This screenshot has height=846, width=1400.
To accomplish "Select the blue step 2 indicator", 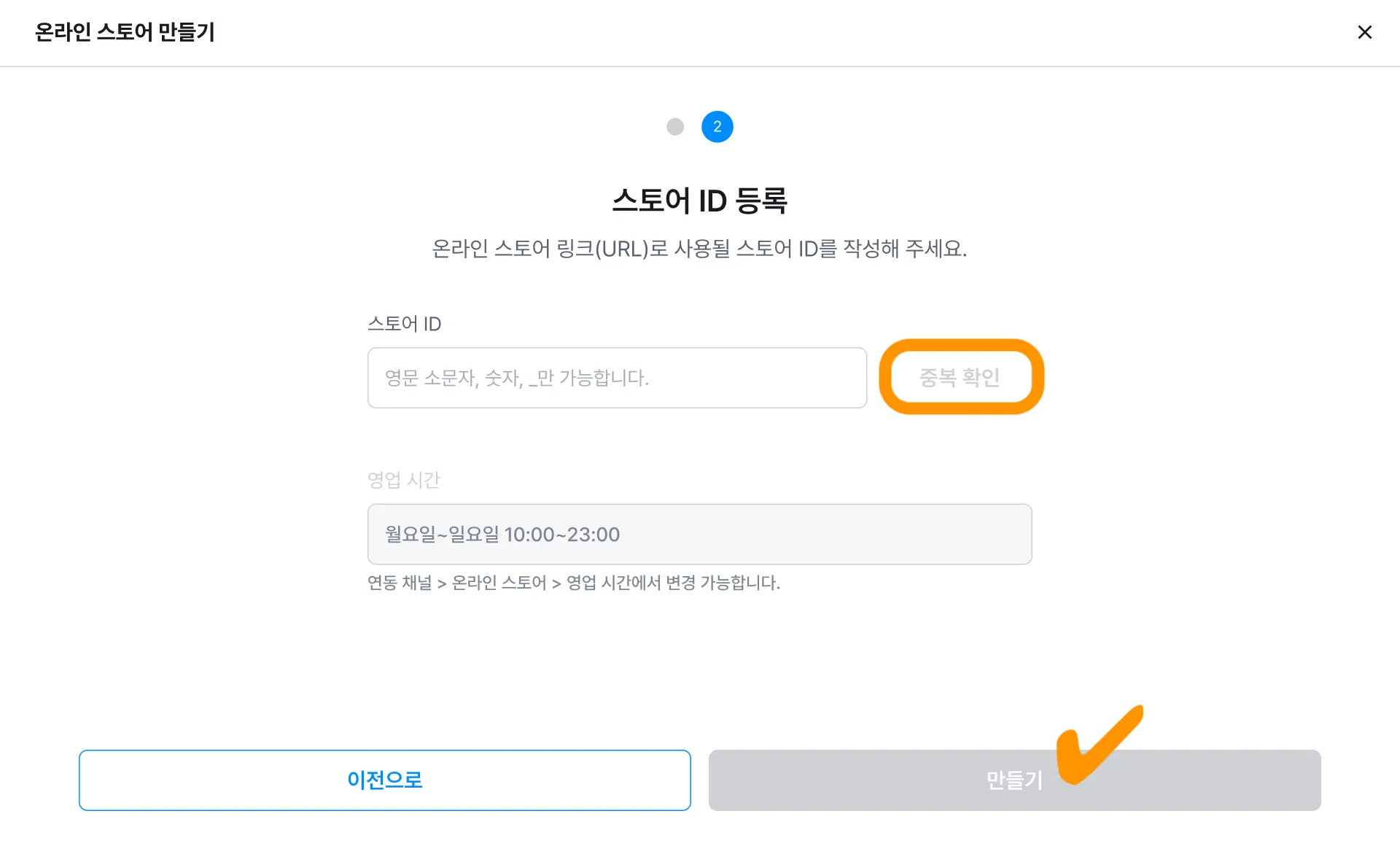I will 717,127.
